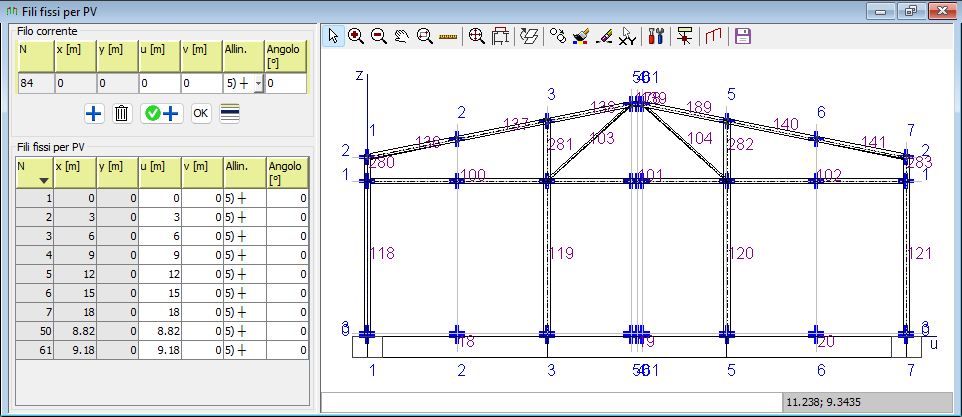Click the purple floppy disk save icon
Image resolution: width=962 pixels, height=417 pixels.
(x=743, y=36)
